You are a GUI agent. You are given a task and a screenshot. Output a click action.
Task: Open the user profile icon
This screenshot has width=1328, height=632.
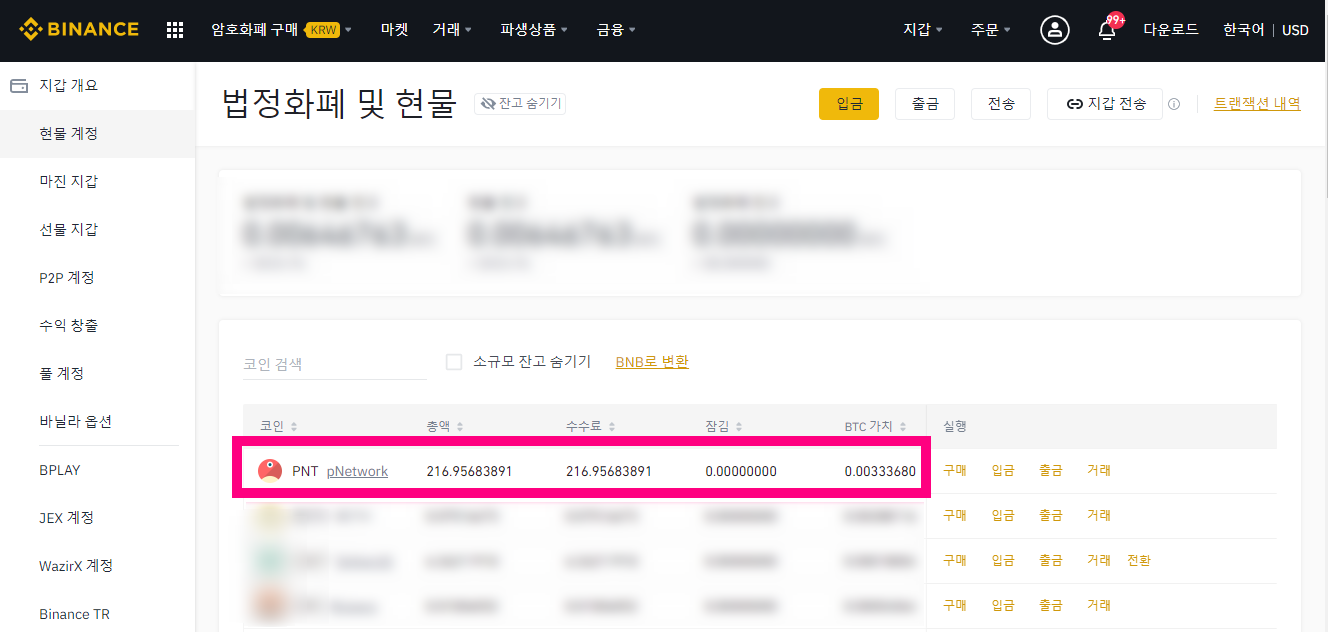(1054, 30)
